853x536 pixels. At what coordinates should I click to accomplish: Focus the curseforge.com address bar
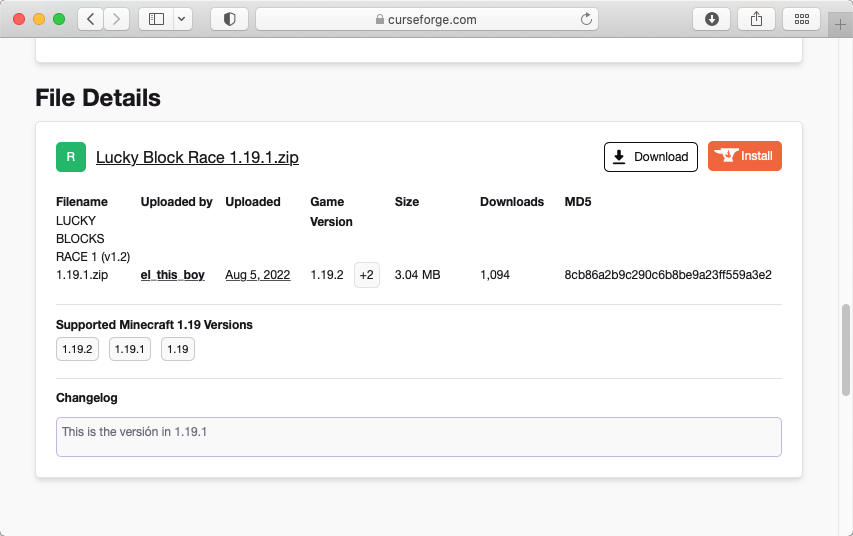click(x=427, y=20)
